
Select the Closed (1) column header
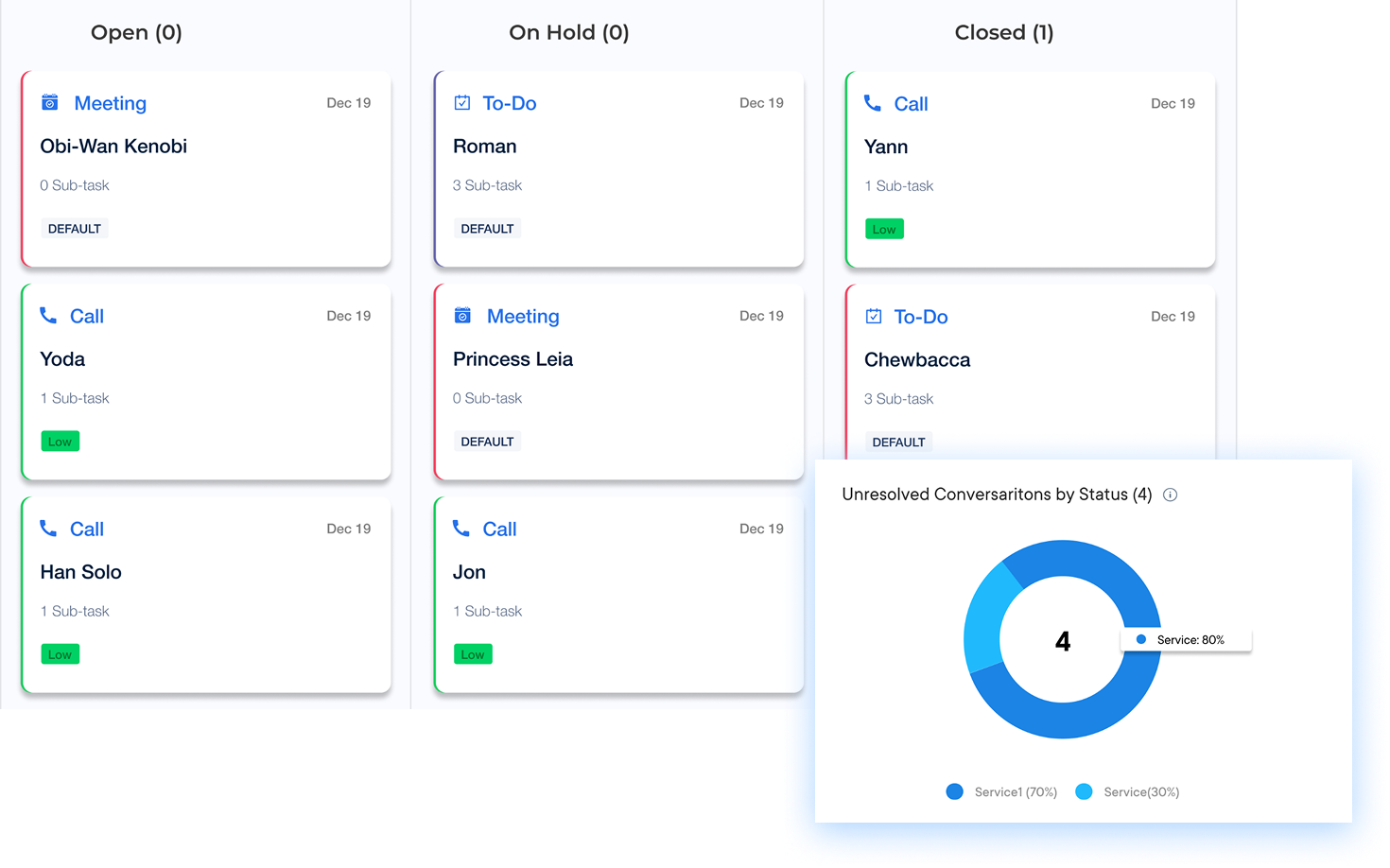tap(1004, 32)
